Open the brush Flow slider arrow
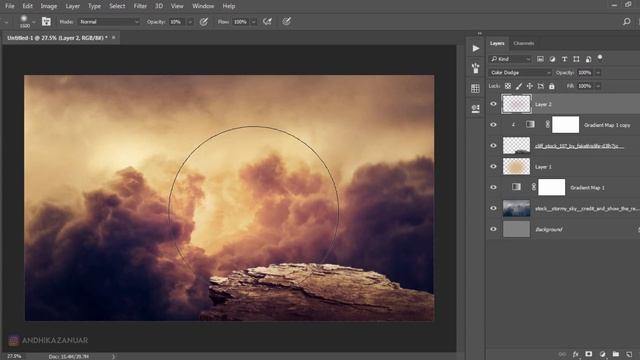Image resolution: width=640 pixels, height=360 pixels. pyautogui.click(x=253, y=22)
